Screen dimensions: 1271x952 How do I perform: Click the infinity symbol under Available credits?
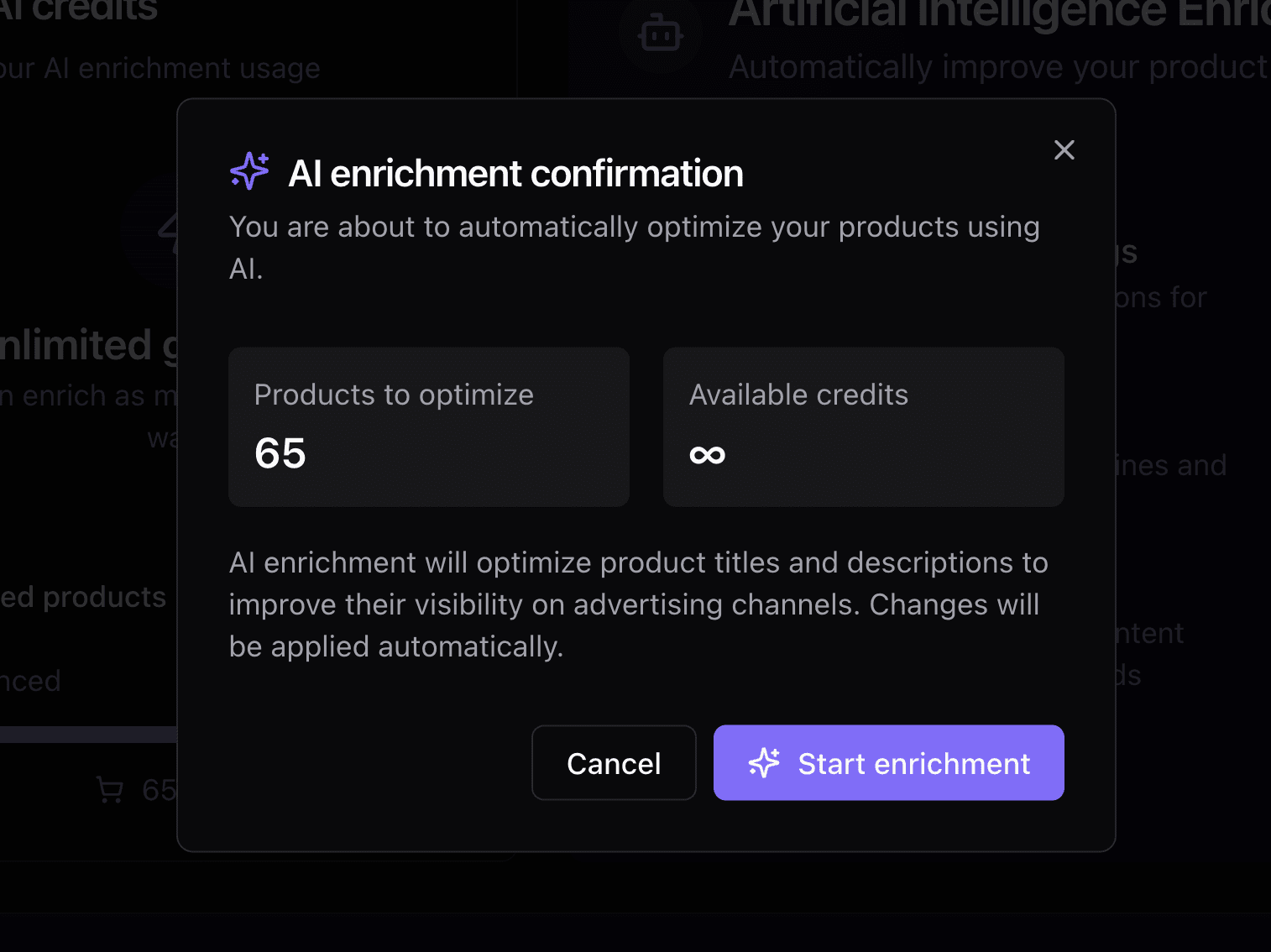[707, 455]
